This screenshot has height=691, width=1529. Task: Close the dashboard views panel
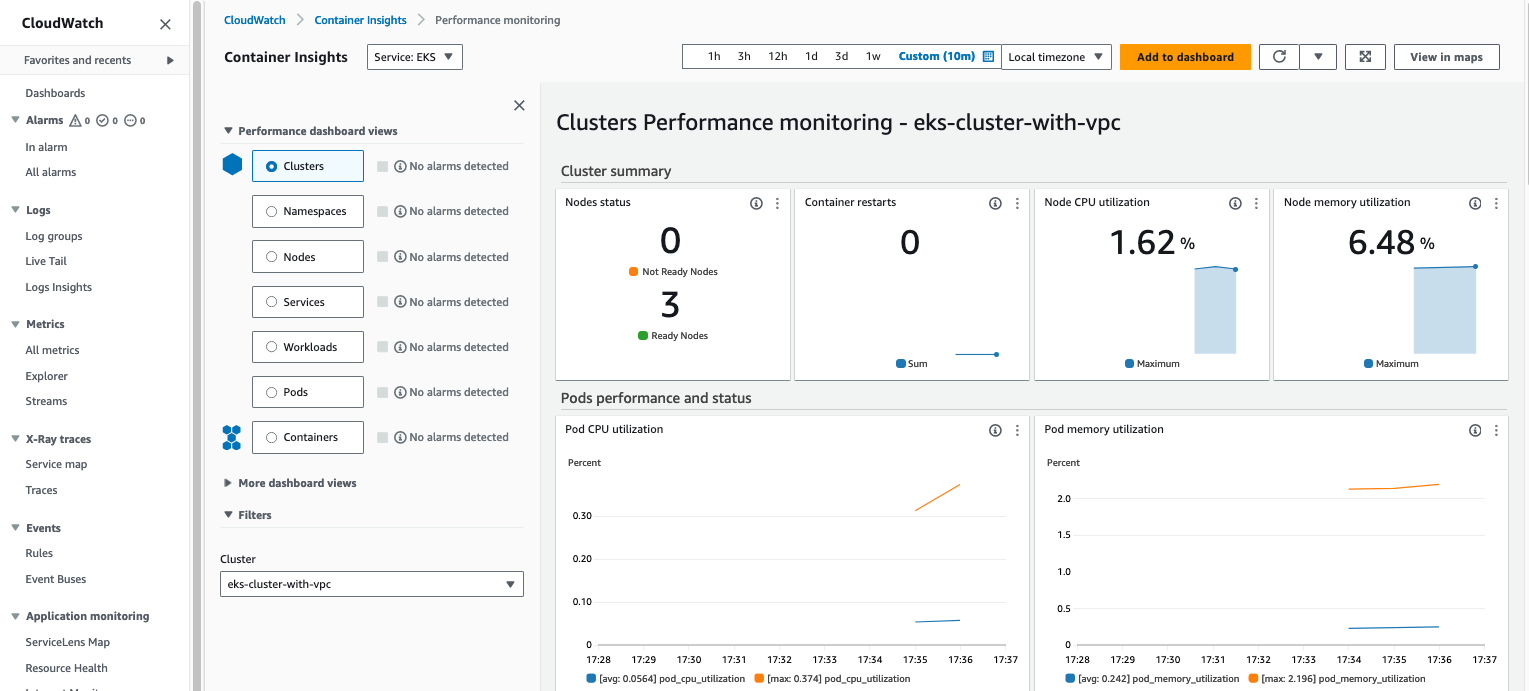point(519,105)
